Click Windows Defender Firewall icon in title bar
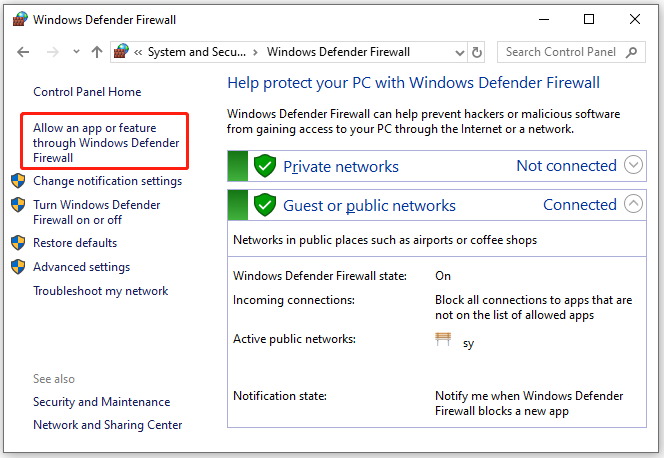Viewport: 664px width, 458px height. (x=20, y=19)
